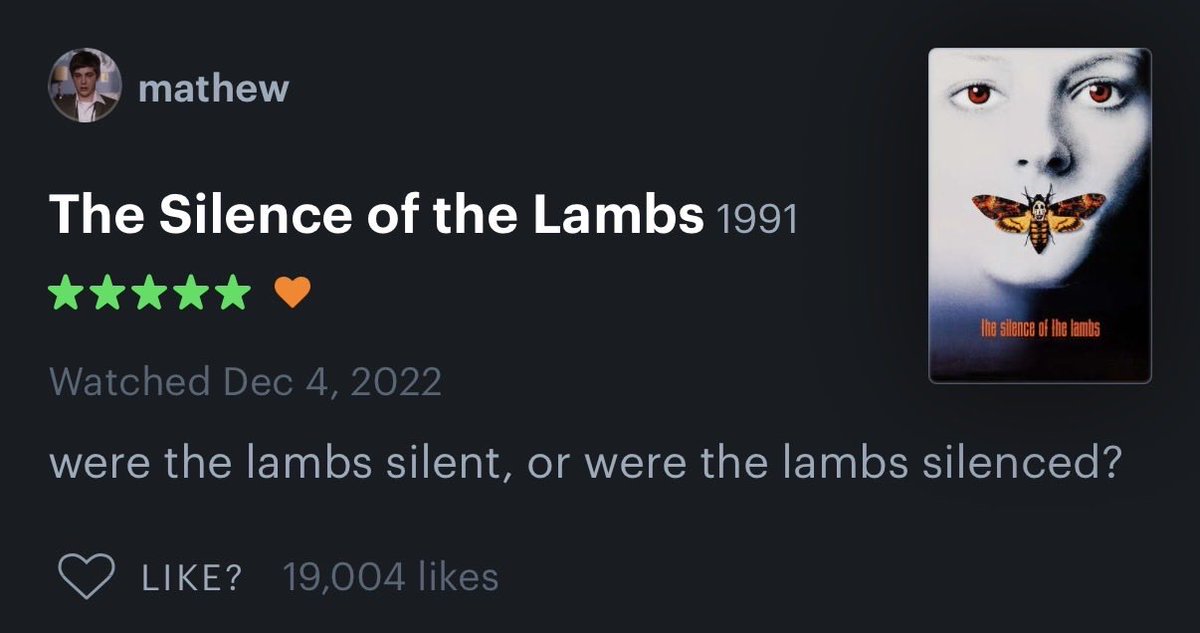The image size is (1200, 633).
Task: Open mathew's profile avatar picture
Action: click(84, 87)
